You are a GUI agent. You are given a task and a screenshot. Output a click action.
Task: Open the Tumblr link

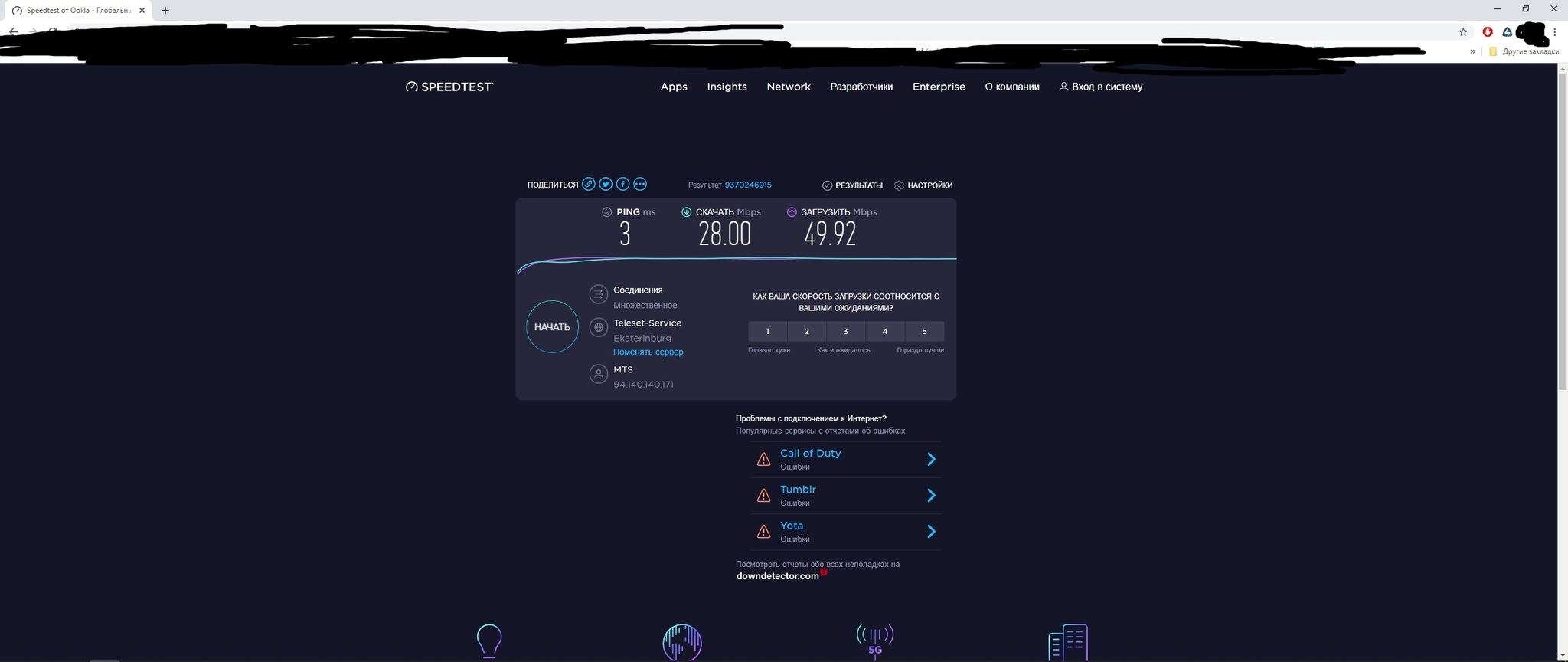(x=798, y=489)
